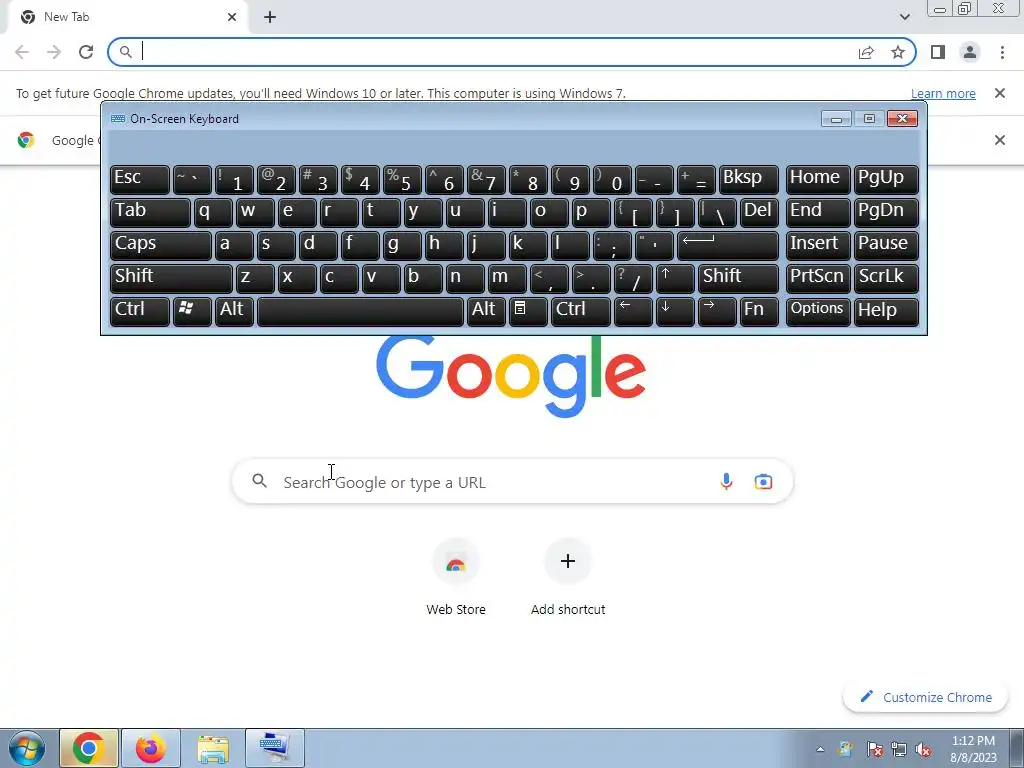Open Firefox from the taskbar

(150, 748)
